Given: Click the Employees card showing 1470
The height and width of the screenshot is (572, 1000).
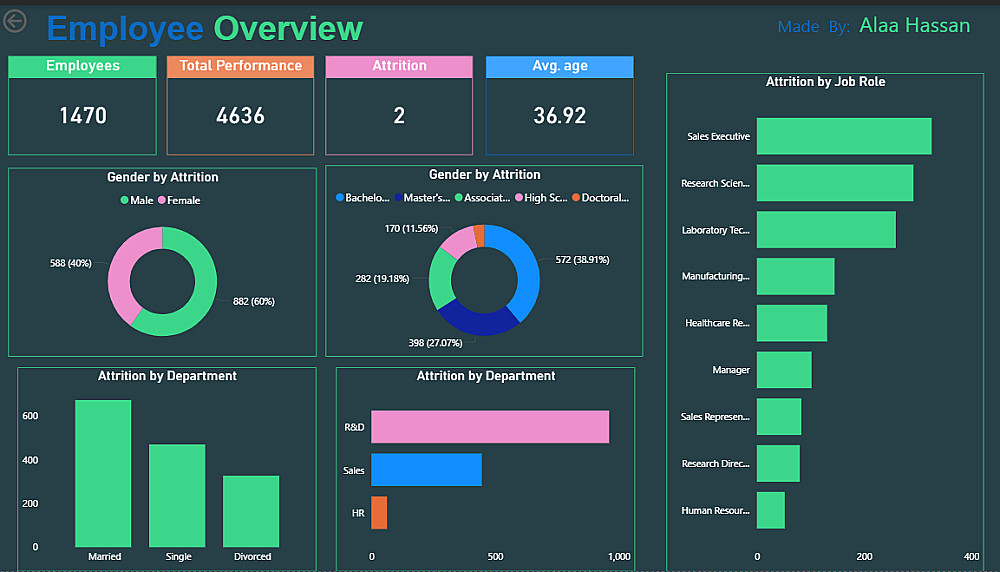Looking at the screenshot, I should click(82, 105).
